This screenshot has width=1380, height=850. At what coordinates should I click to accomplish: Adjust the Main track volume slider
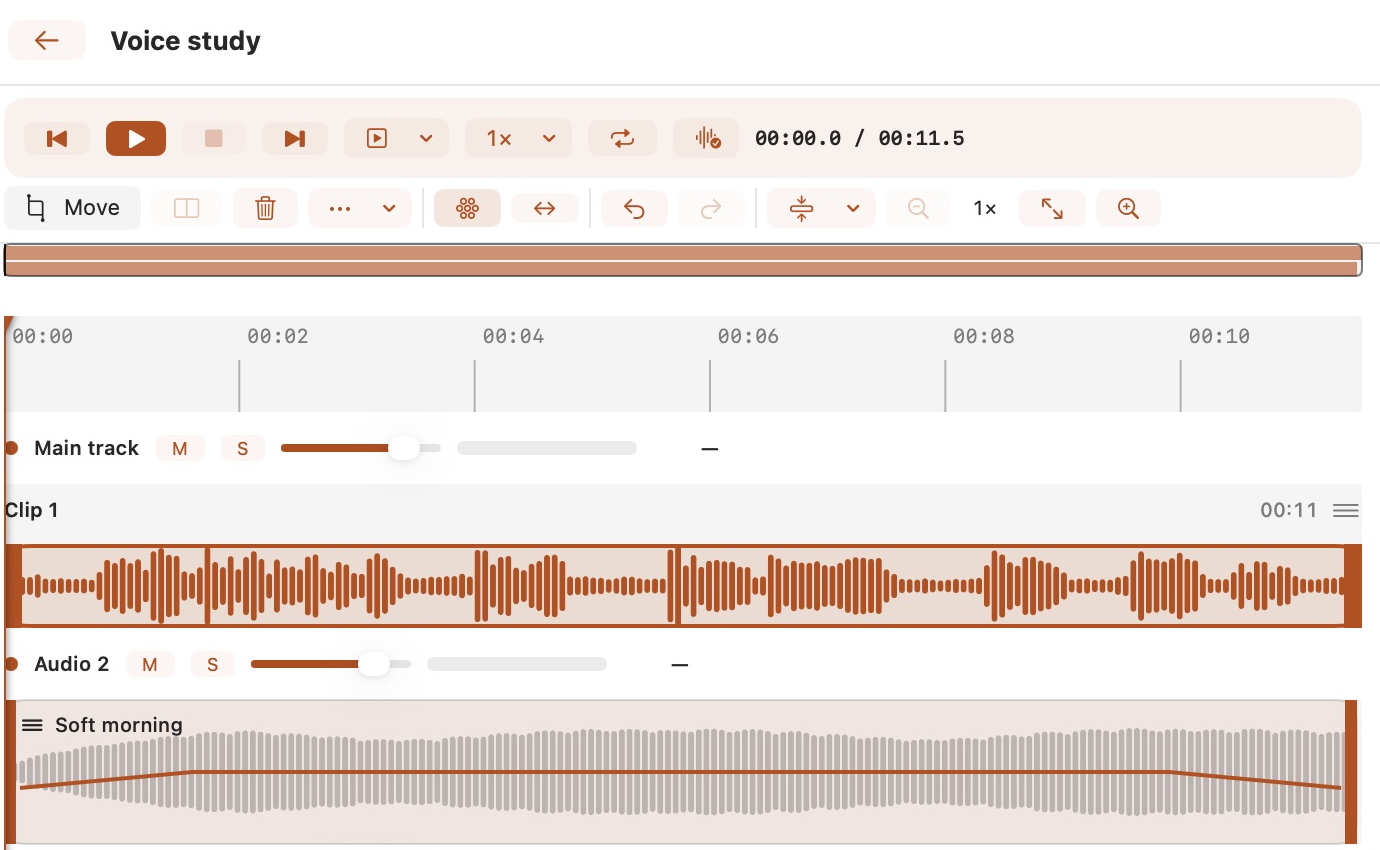coord(361,448)
